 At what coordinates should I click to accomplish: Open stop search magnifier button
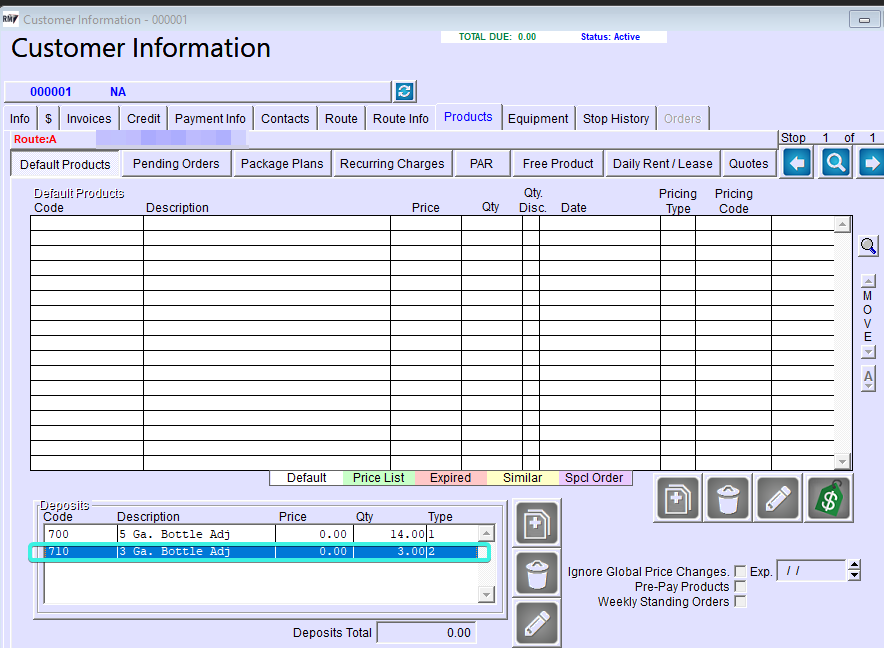[835, 163]
